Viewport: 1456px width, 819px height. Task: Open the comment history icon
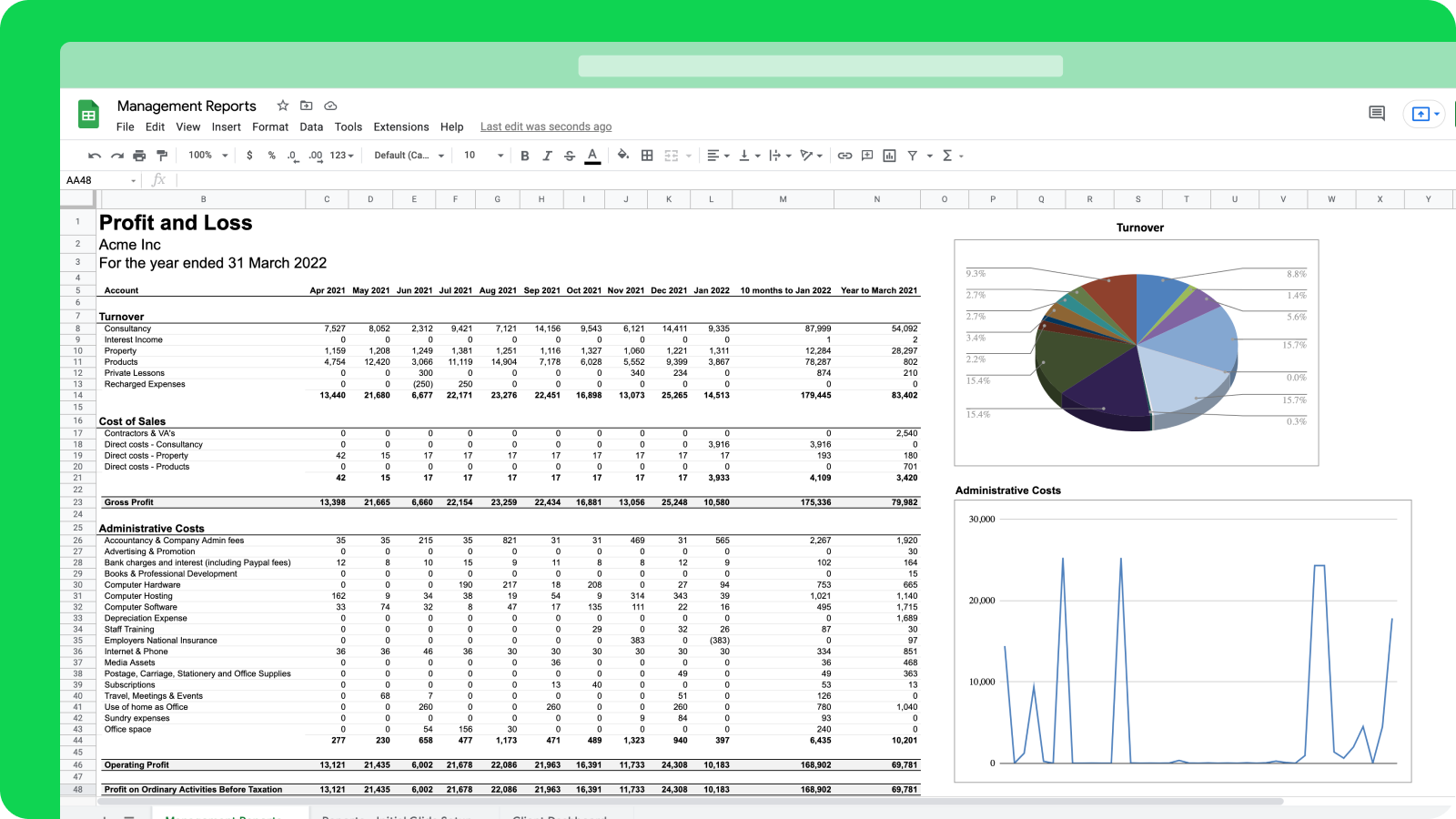[x=1376, y=114]
